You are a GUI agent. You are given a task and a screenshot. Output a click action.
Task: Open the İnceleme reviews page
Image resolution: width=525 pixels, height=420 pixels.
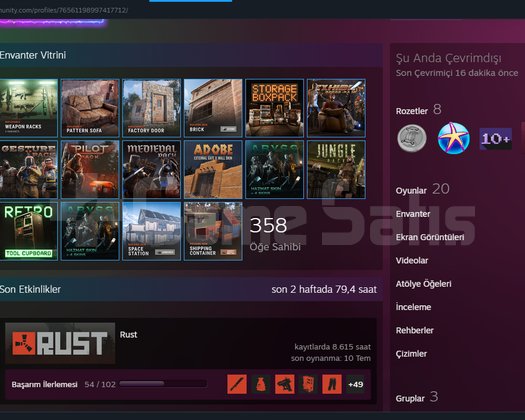point(413,307)
